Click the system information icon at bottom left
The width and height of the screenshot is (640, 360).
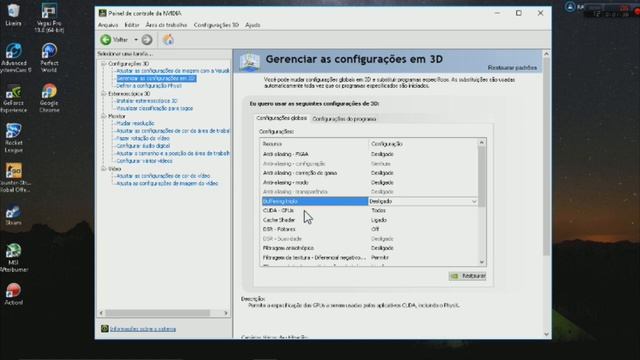tap(105, 329)
